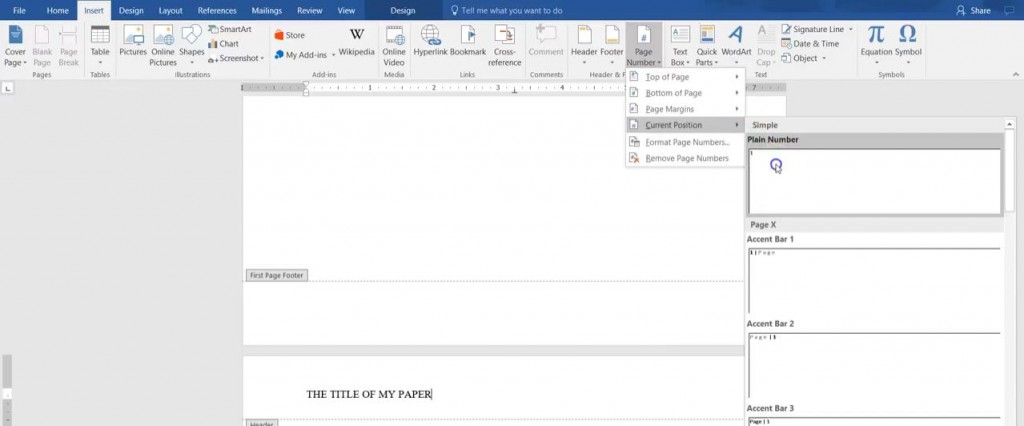Expand the Signature Line dropdown arrow
This screenshot has height=426, width=1024.
(x=850, y=29)
